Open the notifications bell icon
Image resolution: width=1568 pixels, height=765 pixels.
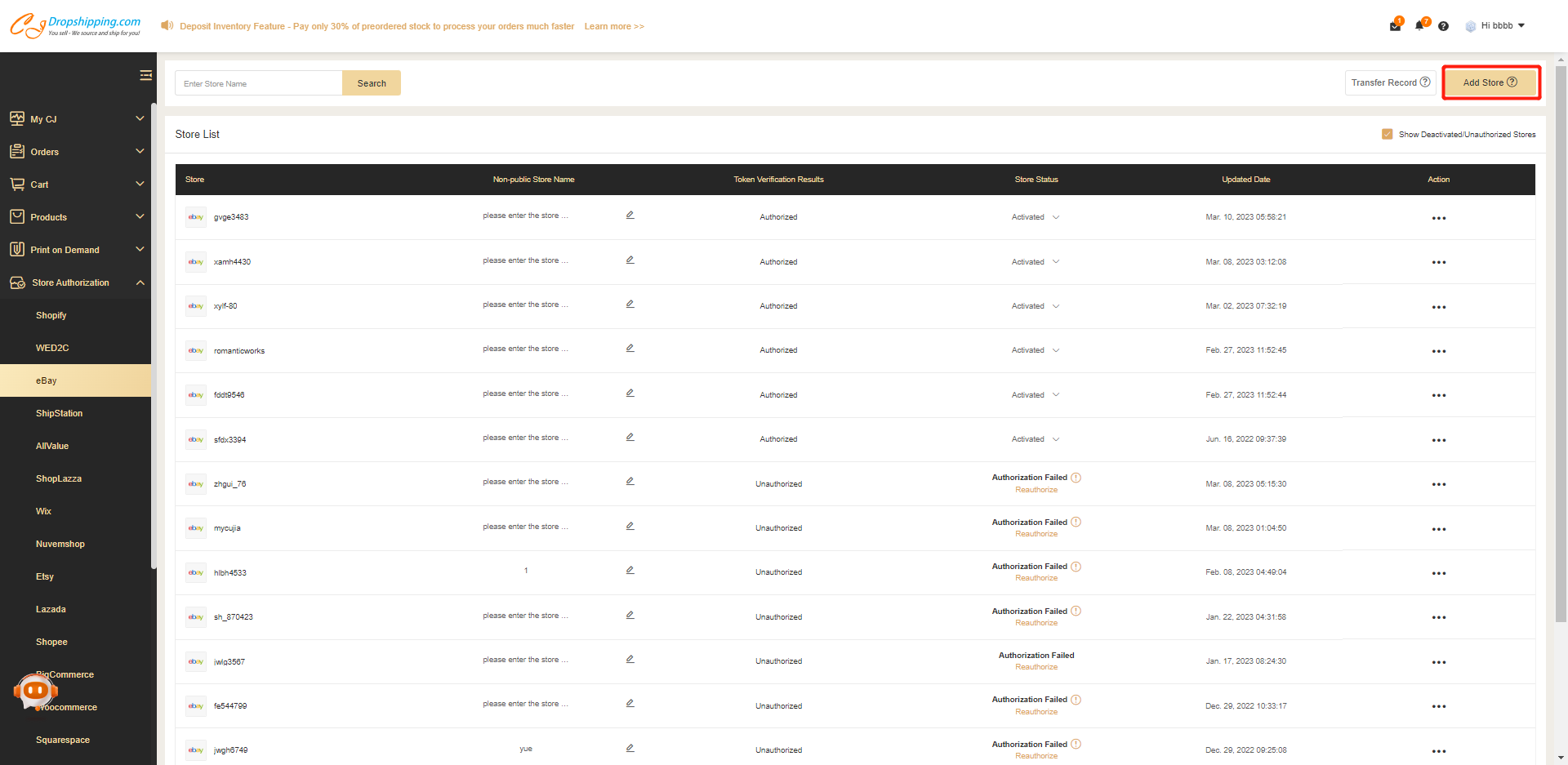(1419, 26)
